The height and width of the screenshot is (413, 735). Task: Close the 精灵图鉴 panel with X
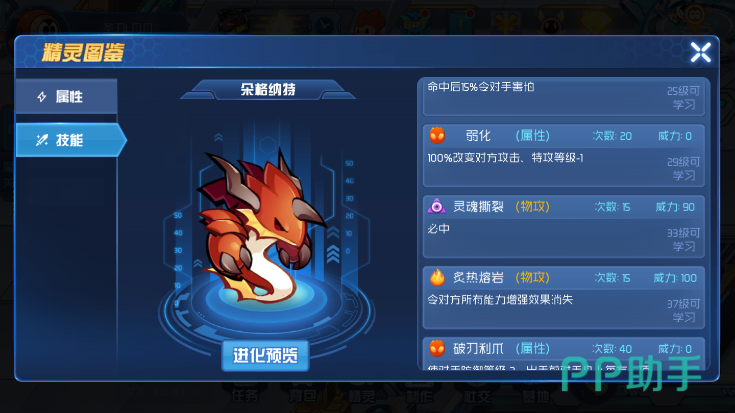coord(700,52)
